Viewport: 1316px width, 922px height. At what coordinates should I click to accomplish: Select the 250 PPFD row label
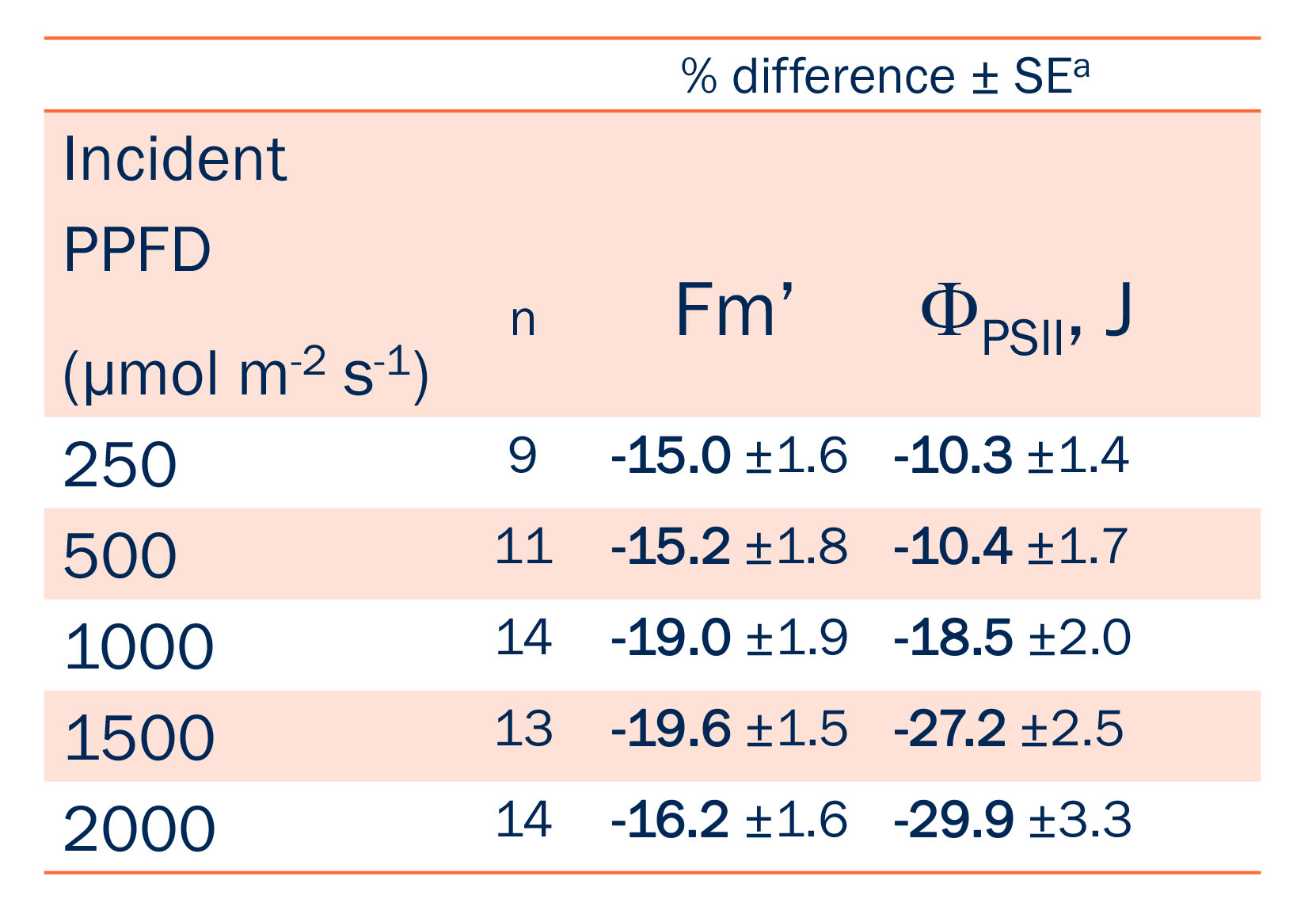click(x=120, y=464)
